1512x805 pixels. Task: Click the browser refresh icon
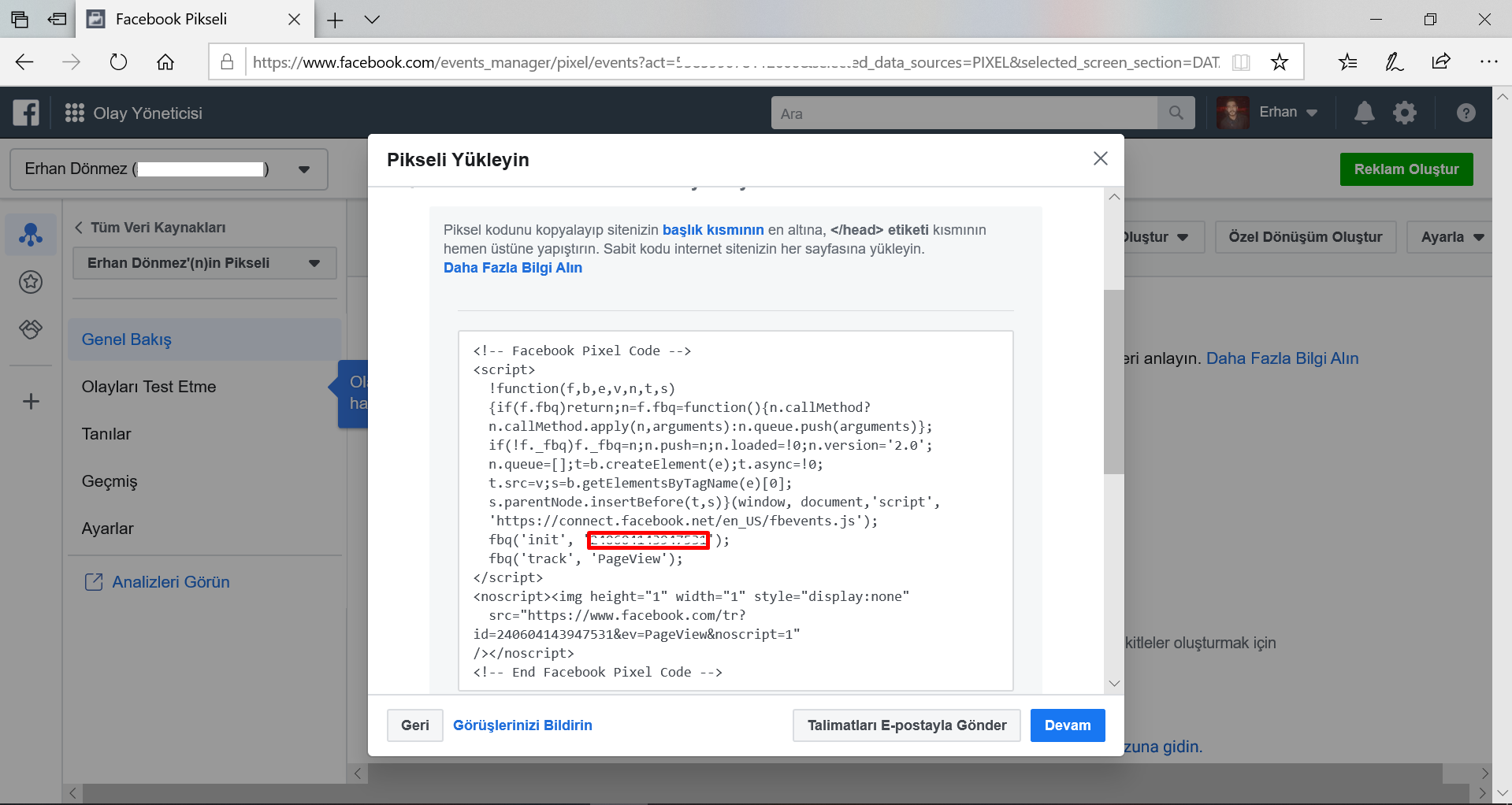[x=118, y=62]
